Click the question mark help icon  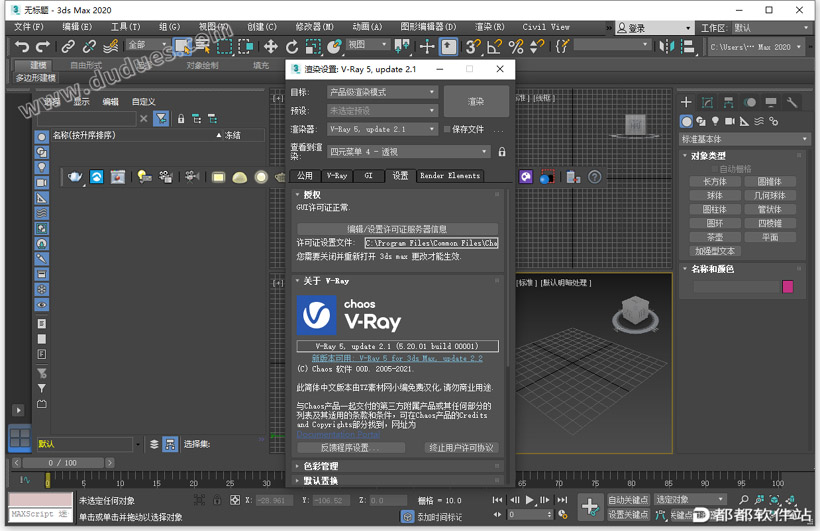(x=595, y=177)
